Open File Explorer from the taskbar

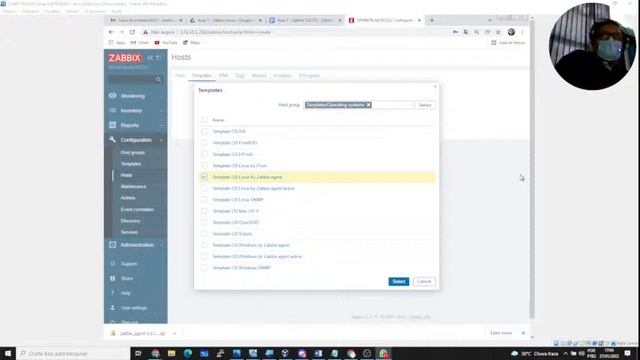[171, 353]
